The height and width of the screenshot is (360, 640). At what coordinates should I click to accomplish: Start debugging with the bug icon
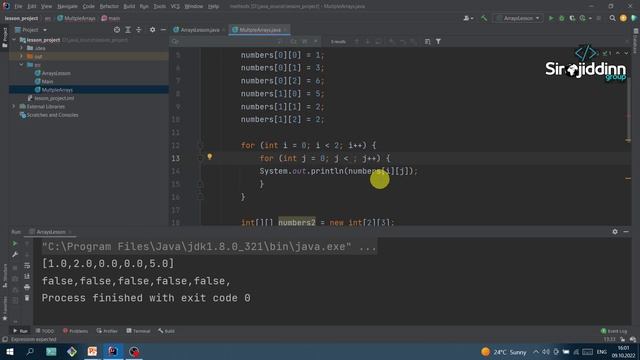(x=562, y=18)
